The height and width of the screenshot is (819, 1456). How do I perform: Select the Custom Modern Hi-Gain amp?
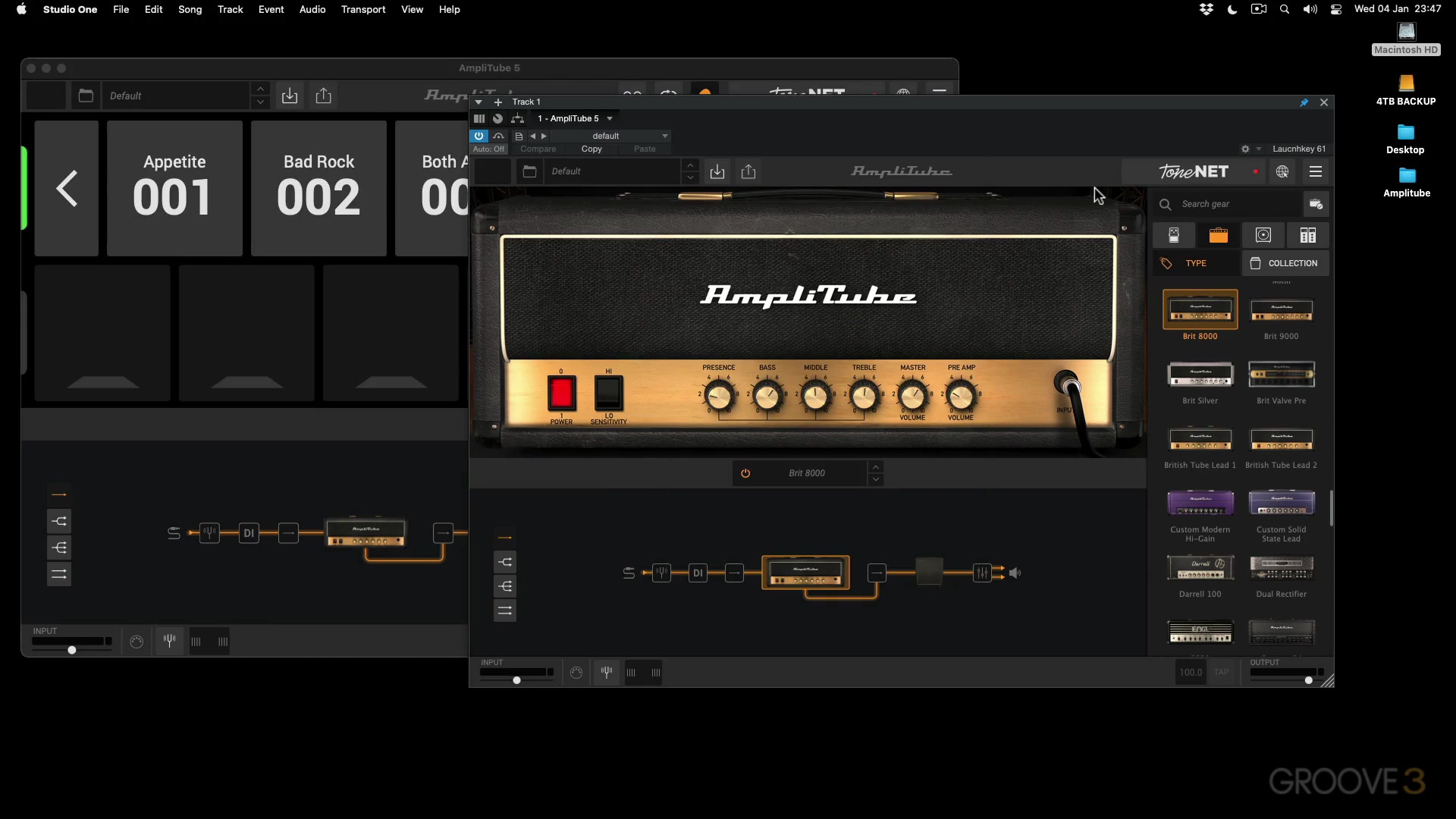click(x=1200, y=503)
